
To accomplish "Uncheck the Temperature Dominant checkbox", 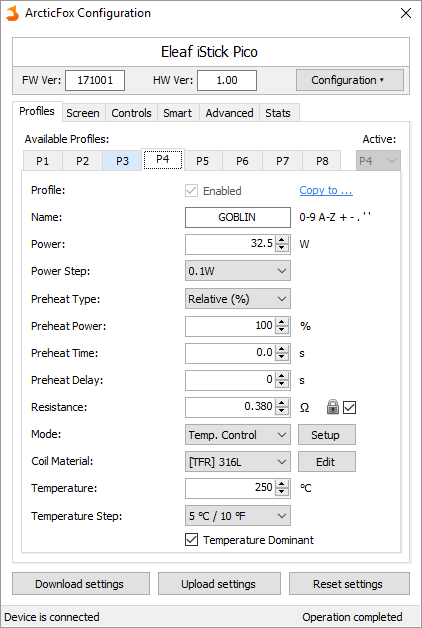I will pyautogui.click(x=191, y=539).
